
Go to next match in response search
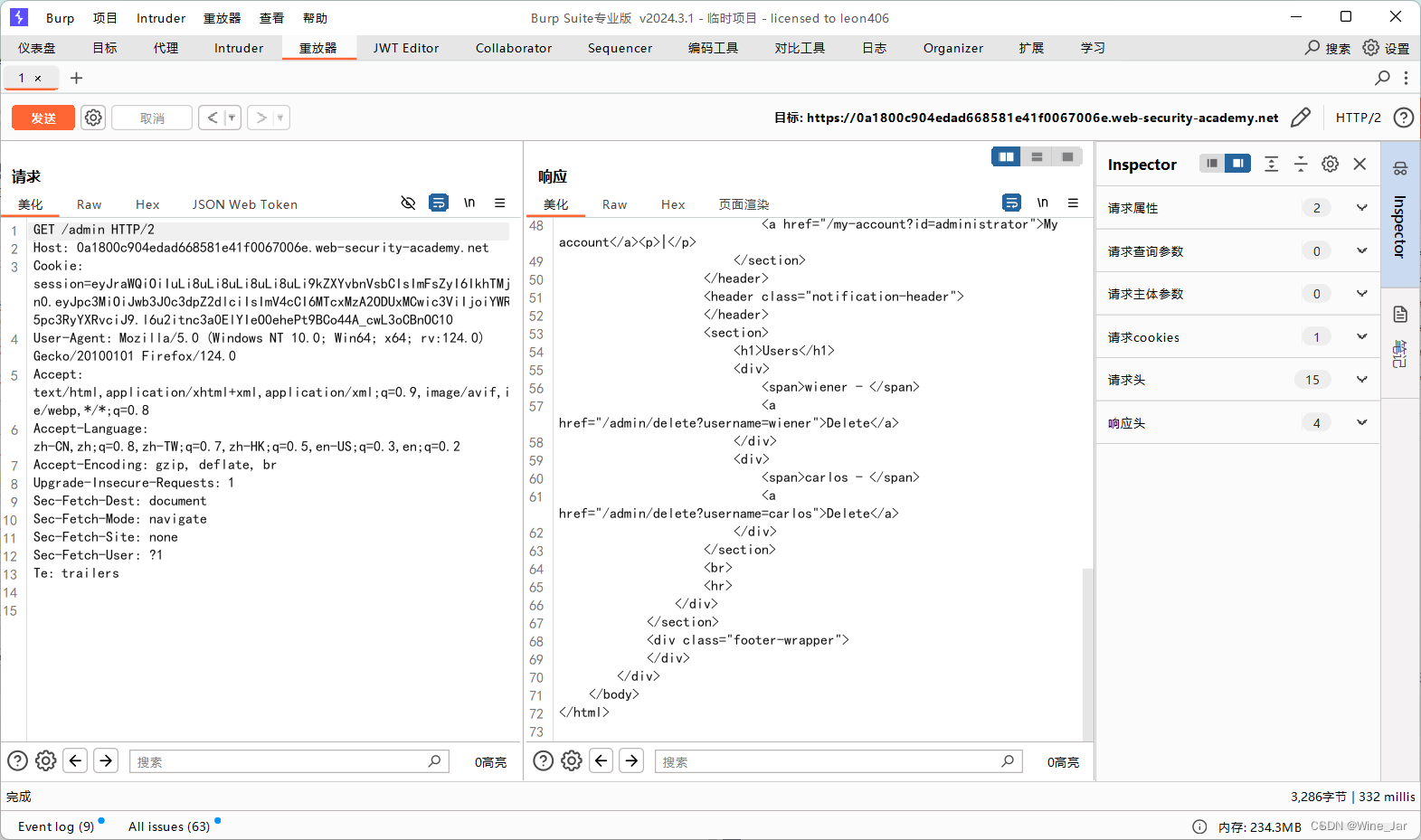click(x=631, y=760)
